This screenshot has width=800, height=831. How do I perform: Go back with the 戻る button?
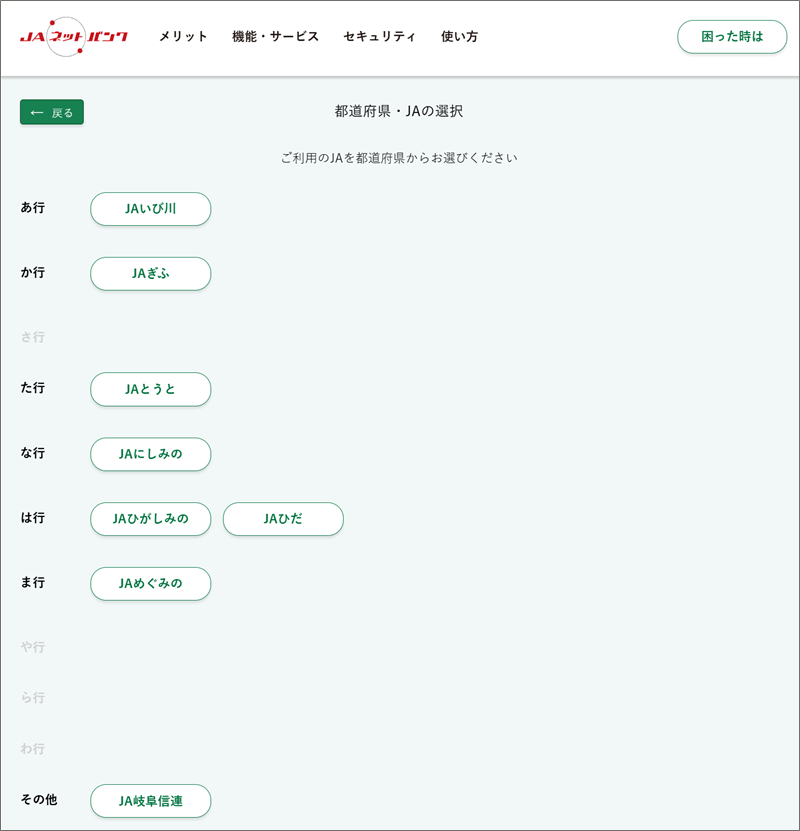52,112
